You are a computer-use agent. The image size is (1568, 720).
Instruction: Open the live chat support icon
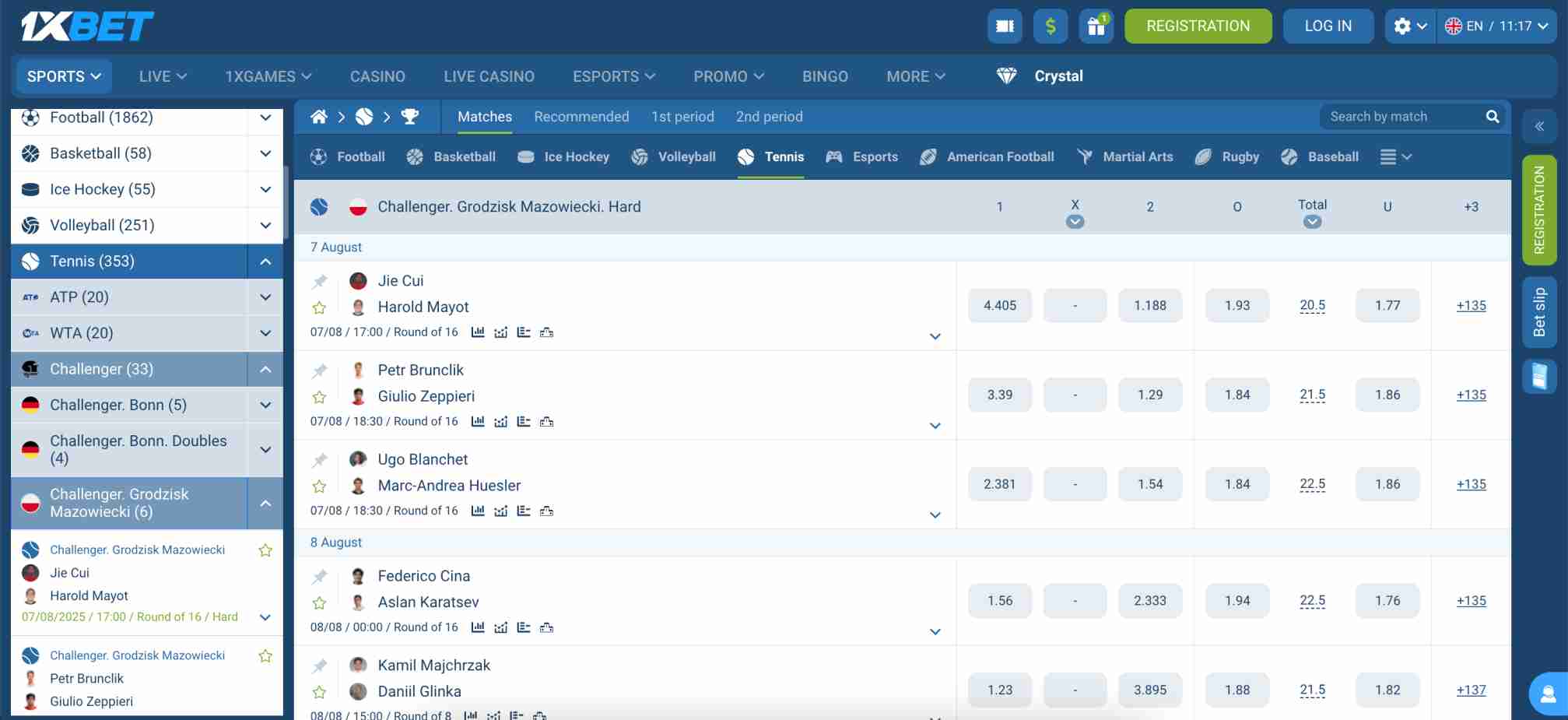[x=1548, y=694]
